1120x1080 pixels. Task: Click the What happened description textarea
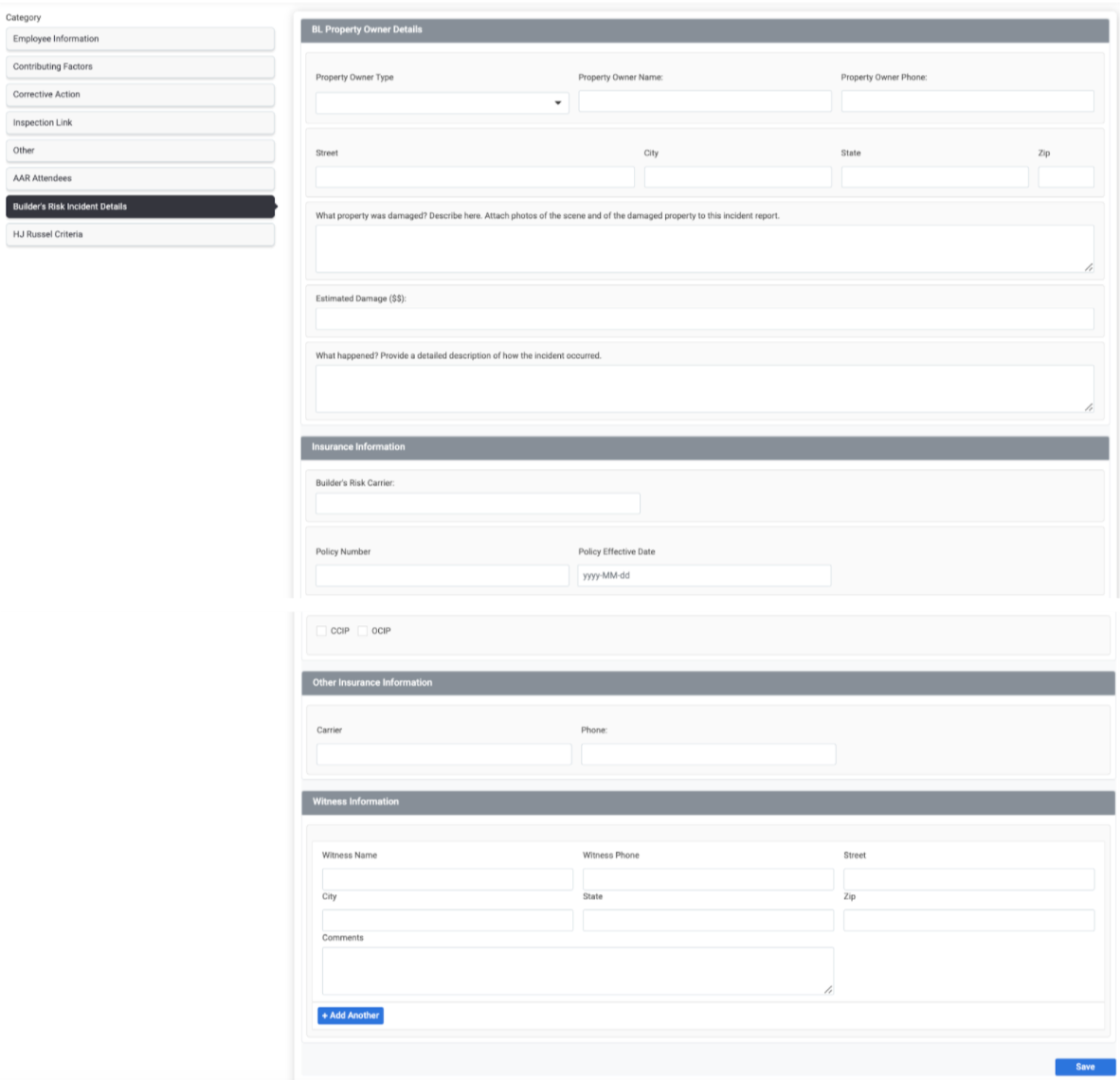[x=705, y=388]
